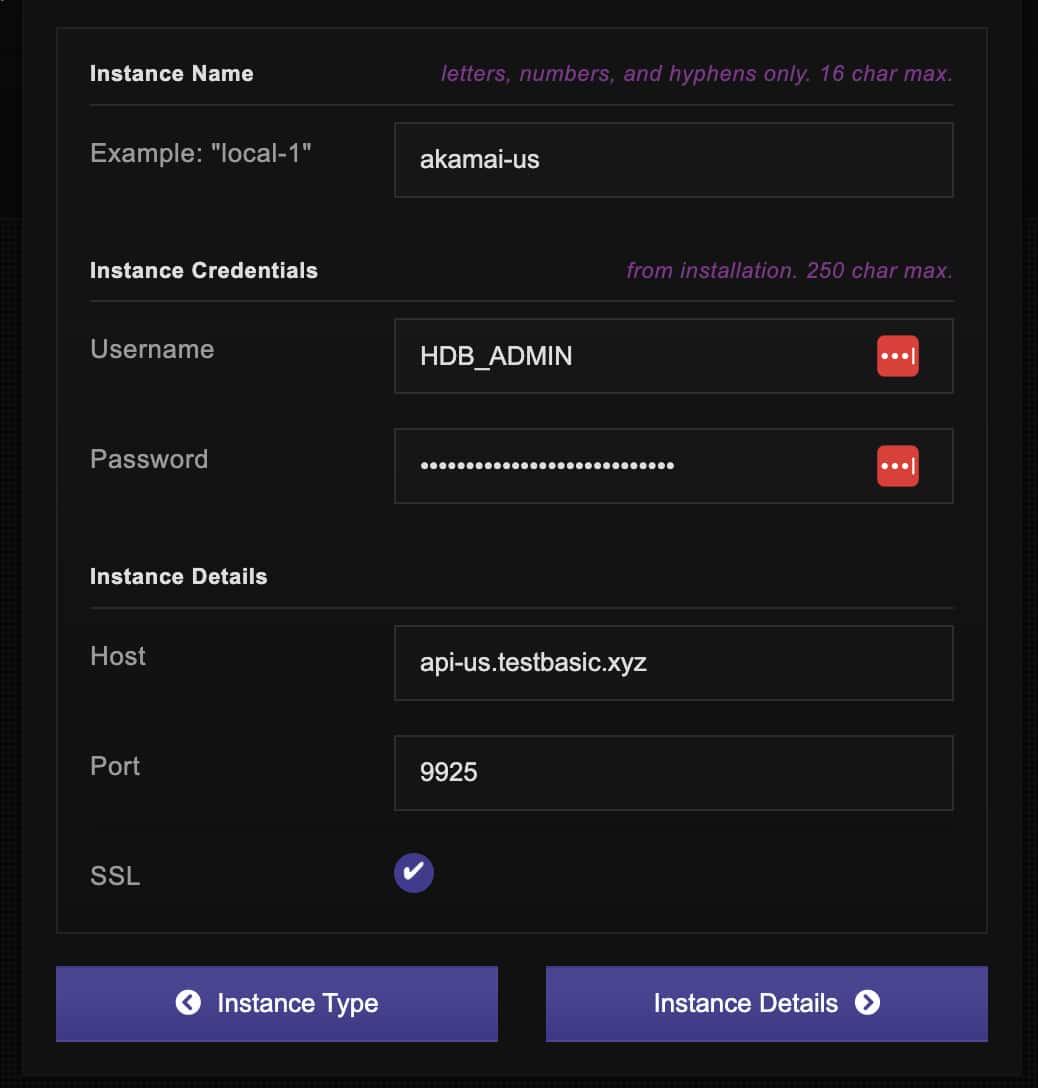Viewport: 1038px width, 1088px height.
Task: Click the password manager icon in Password field
Action: click(897, 466)
